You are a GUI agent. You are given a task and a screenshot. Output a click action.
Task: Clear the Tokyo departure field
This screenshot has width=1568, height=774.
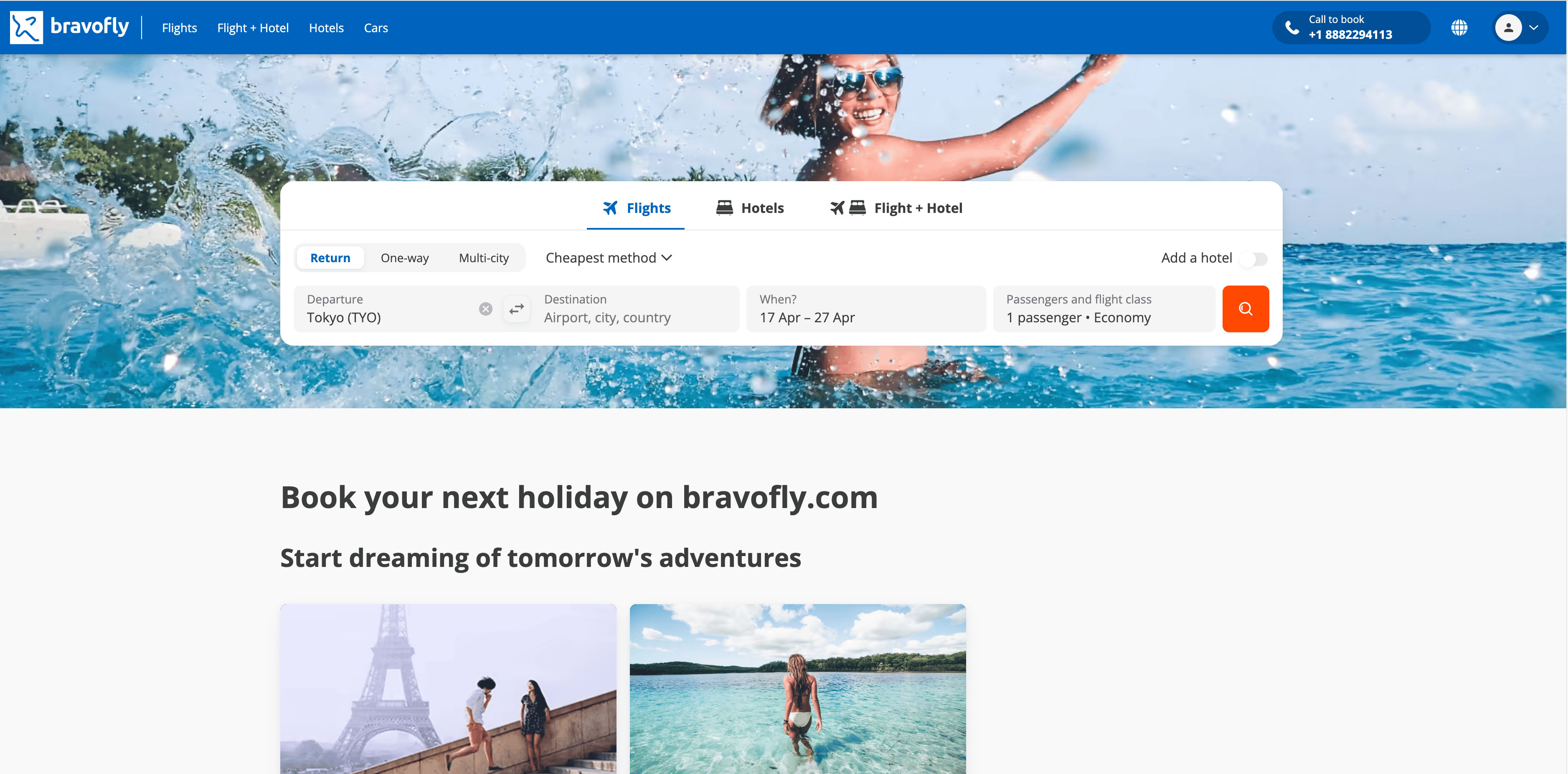click(x=485, y=309)
